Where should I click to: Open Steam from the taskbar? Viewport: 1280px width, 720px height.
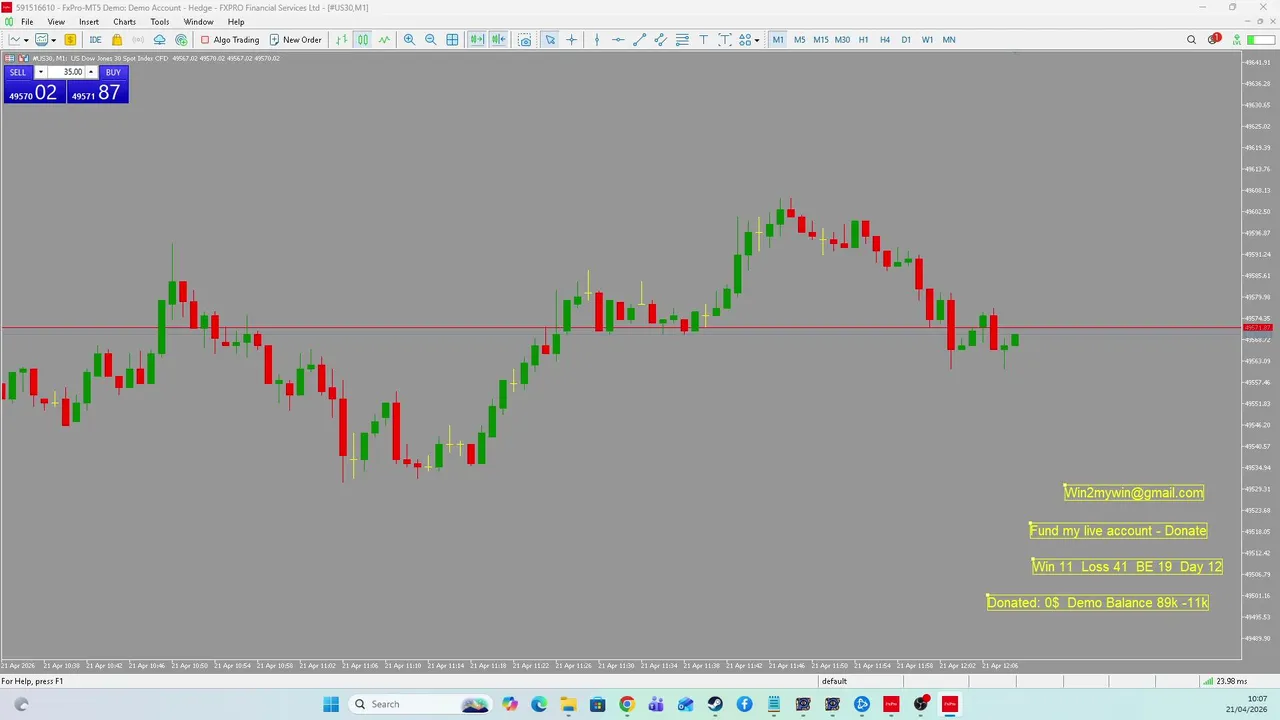715,704
